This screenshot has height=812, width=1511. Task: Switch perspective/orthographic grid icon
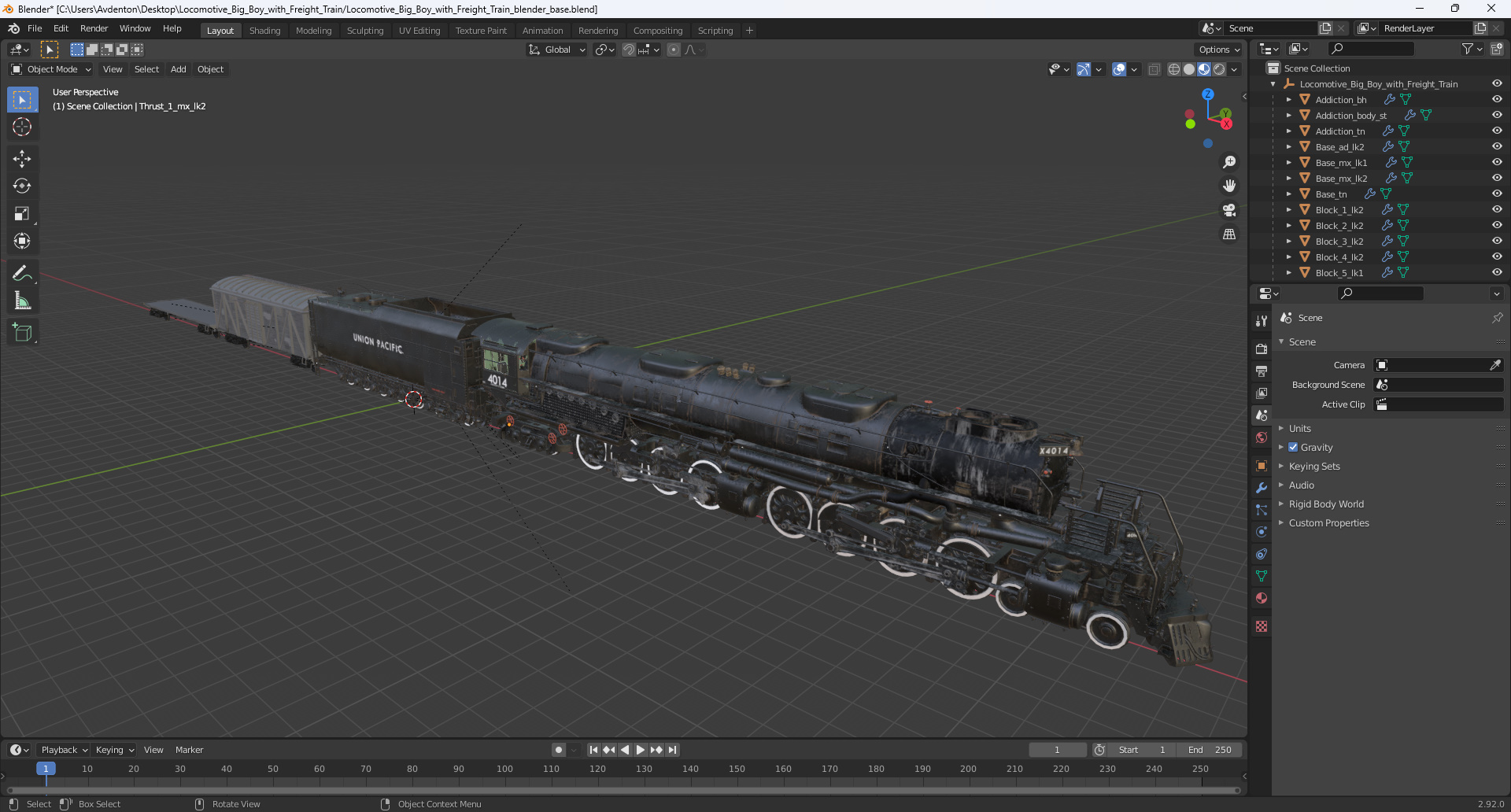(1229, 234)
